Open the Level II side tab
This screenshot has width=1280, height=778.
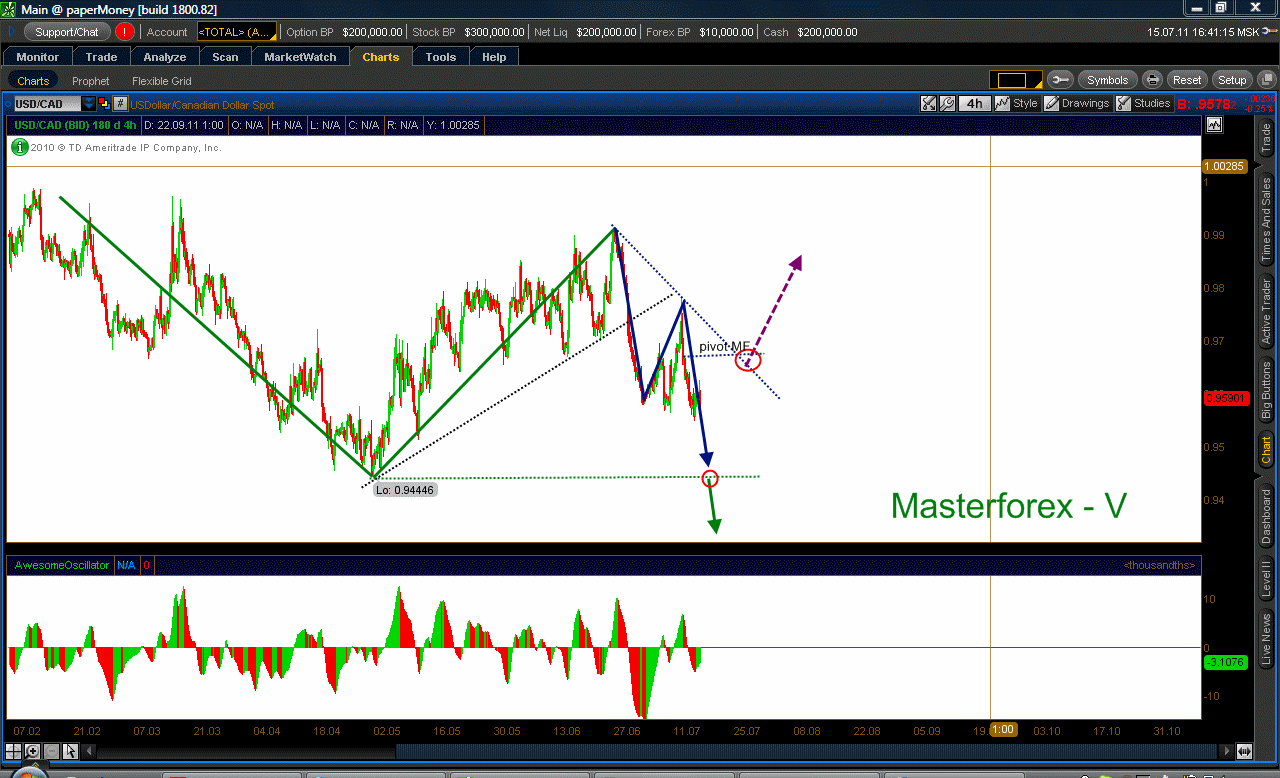(1266, 580)
